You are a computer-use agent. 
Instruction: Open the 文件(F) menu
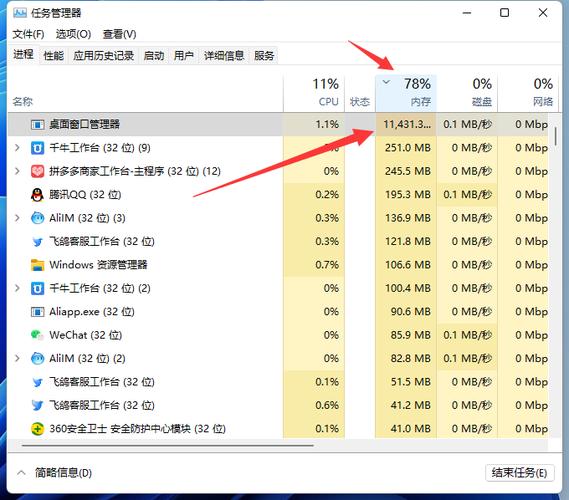[x=28, y=34]
